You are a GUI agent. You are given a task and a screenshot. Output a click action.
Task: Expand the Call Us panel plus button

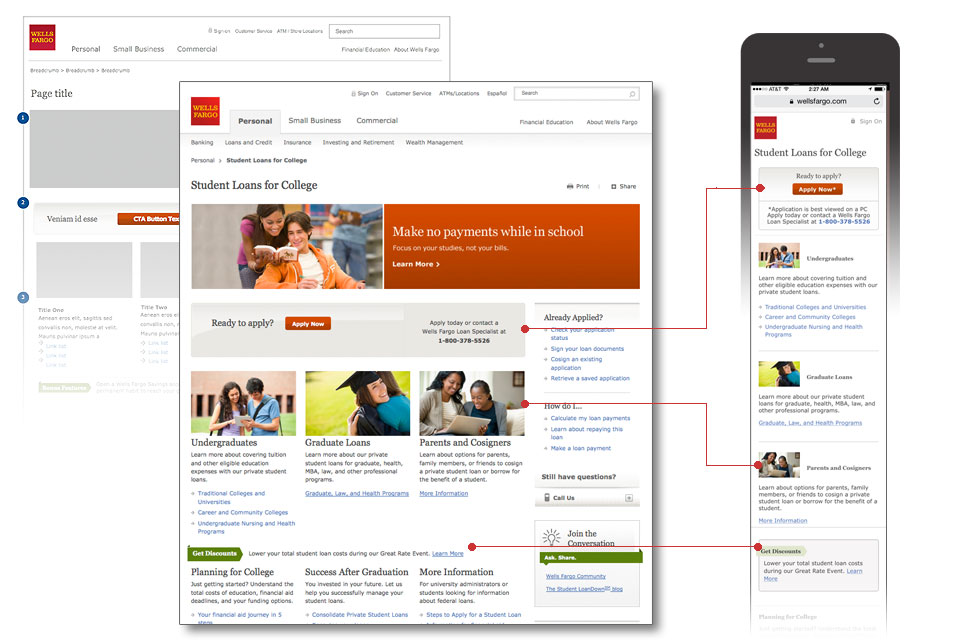[629, 497]
